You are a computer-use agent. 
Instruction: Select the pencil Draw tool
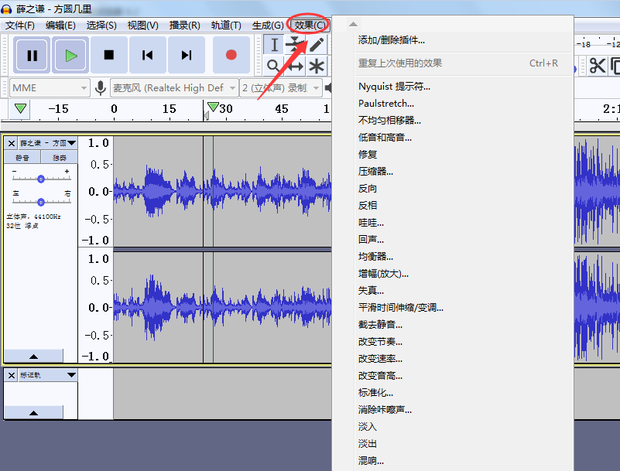317,44
